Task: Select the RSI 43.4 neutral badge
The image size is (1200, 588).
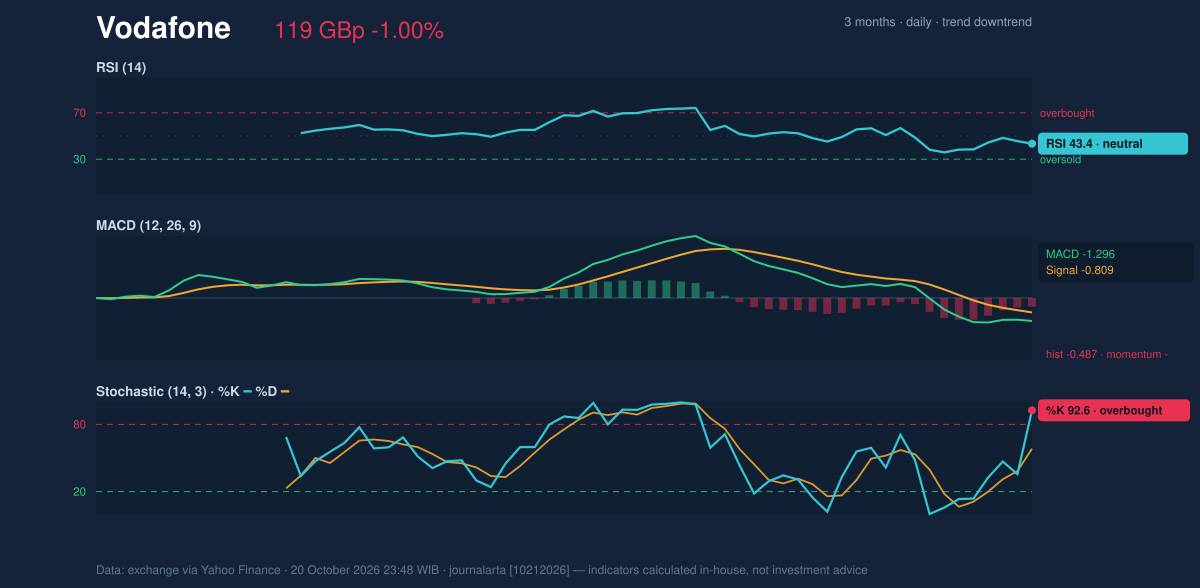Action: 1113,144
